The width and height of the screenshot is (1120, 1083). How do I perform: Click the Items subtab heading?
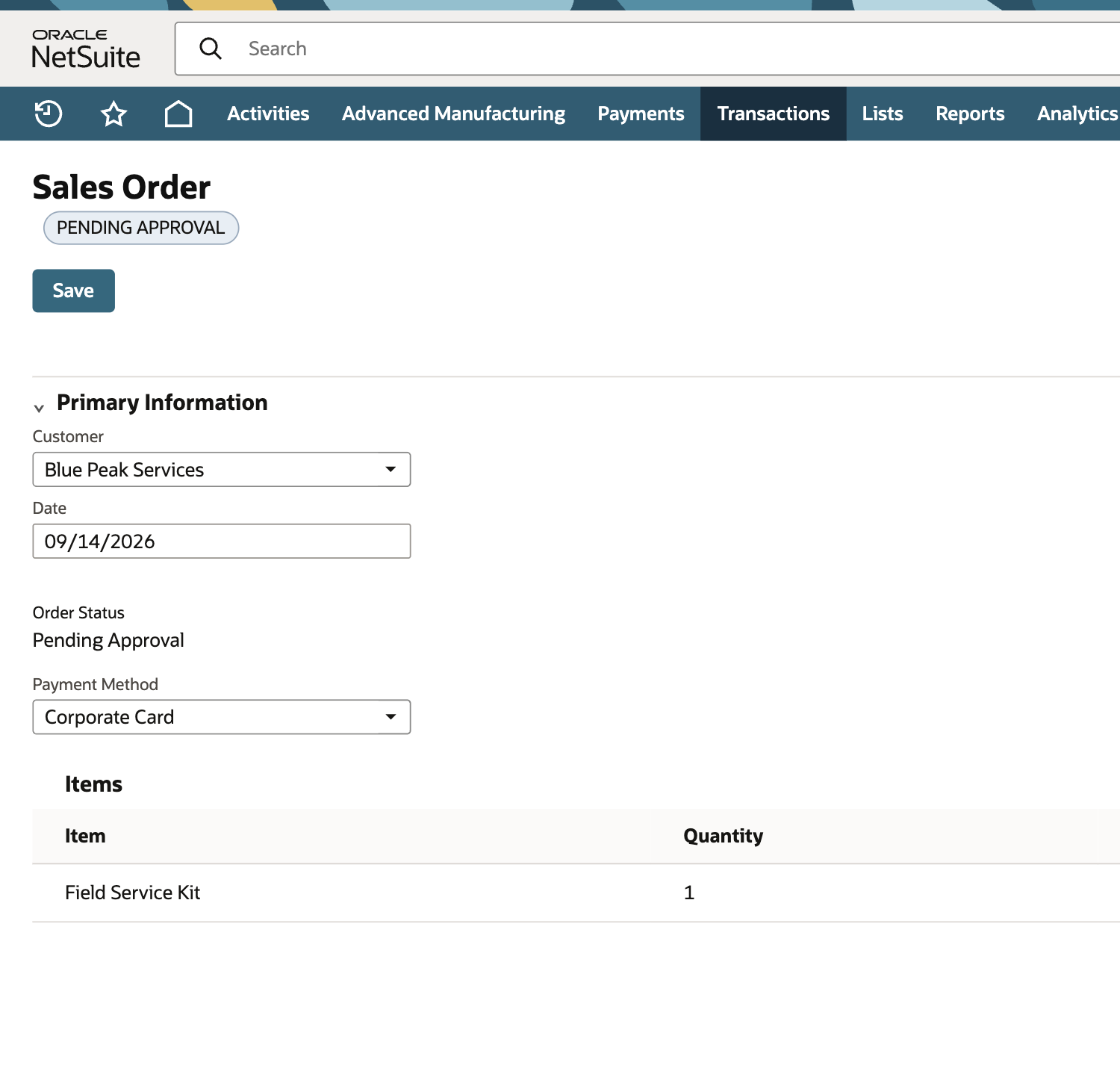pos(93,784)
